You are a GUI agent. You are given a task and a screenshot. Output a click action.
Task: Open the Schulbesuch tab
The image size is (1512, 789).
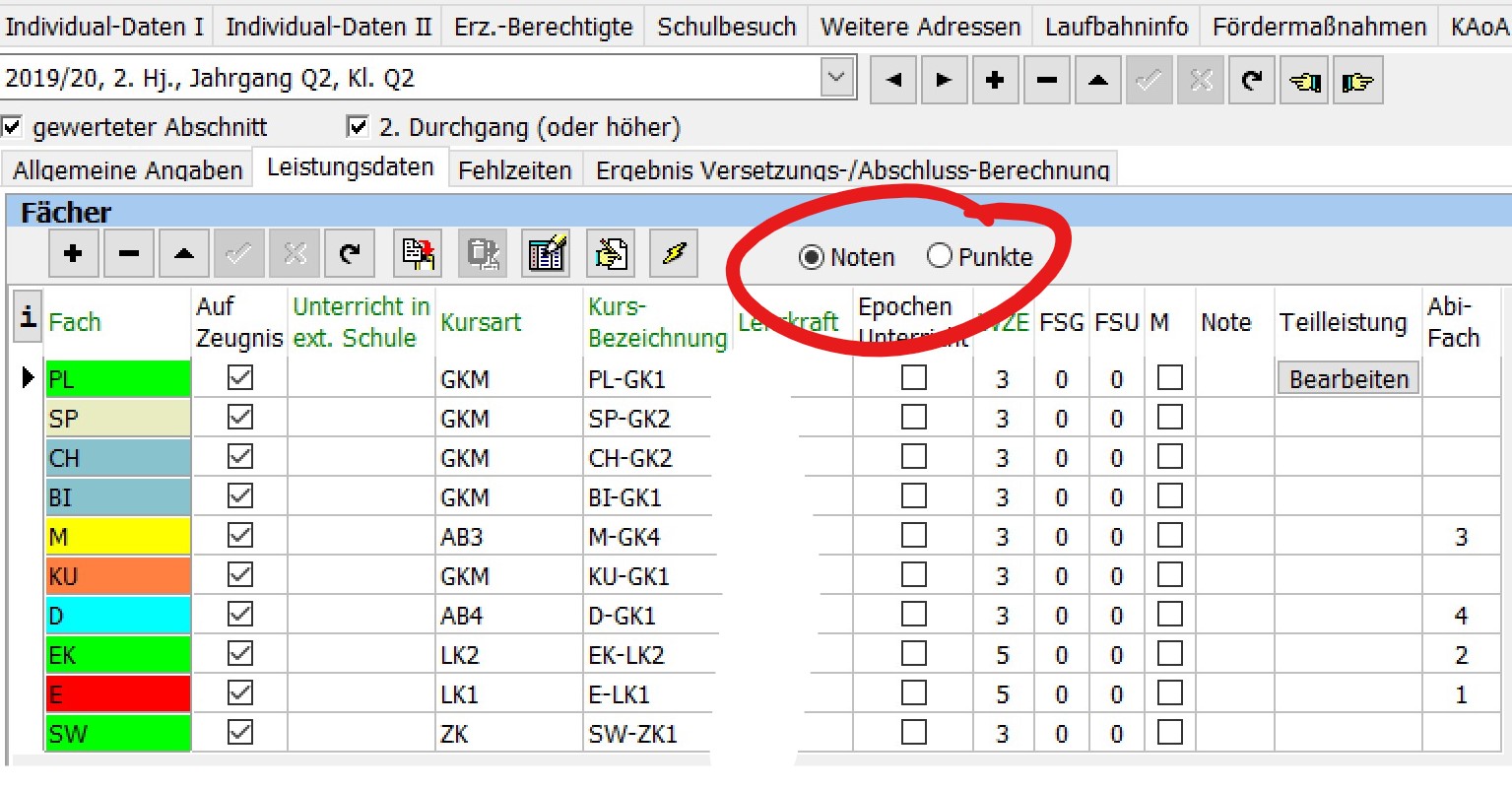point(726,27)
